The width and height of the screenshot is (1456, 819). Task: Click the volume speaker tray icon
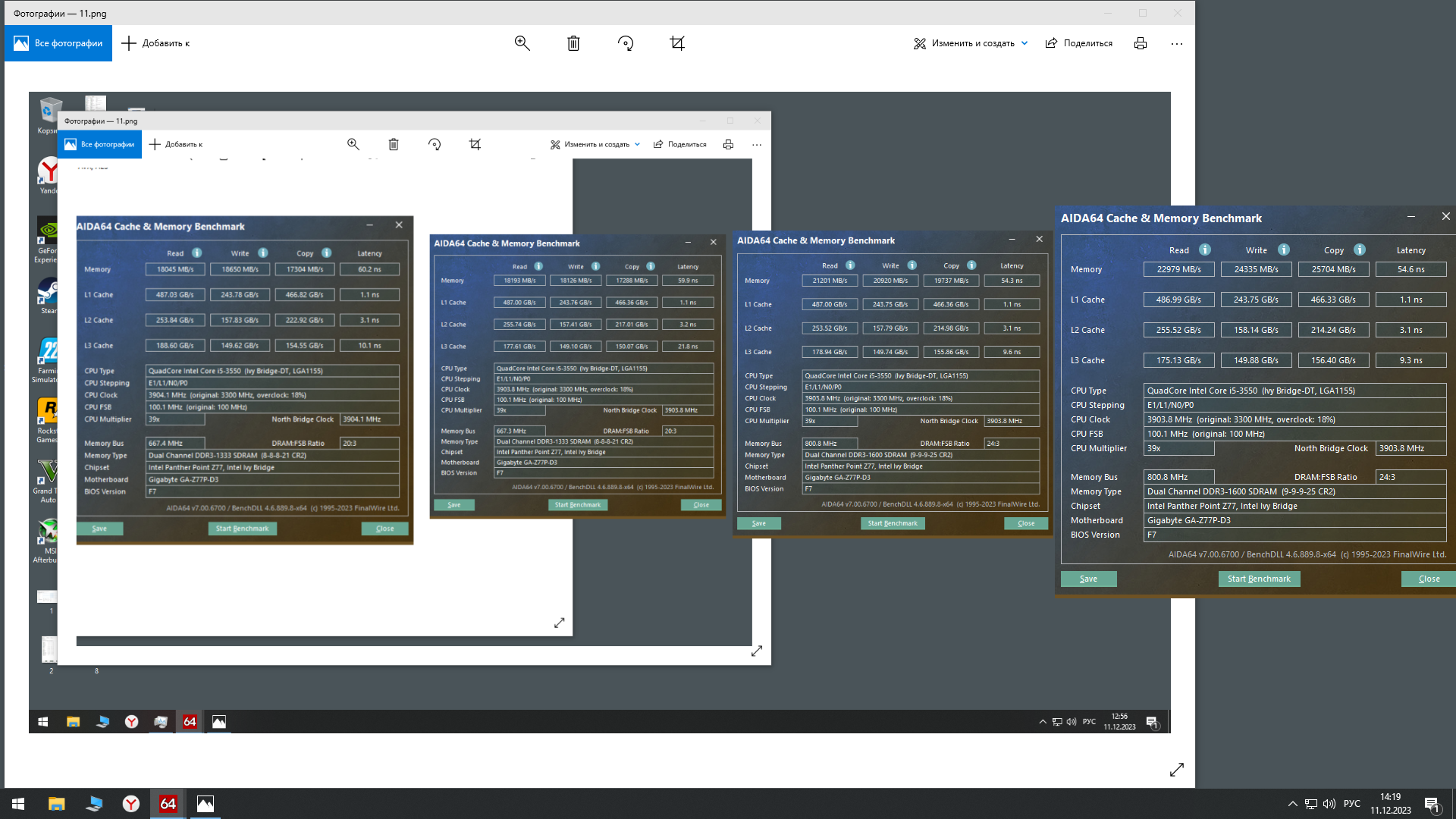point(1329,804)
